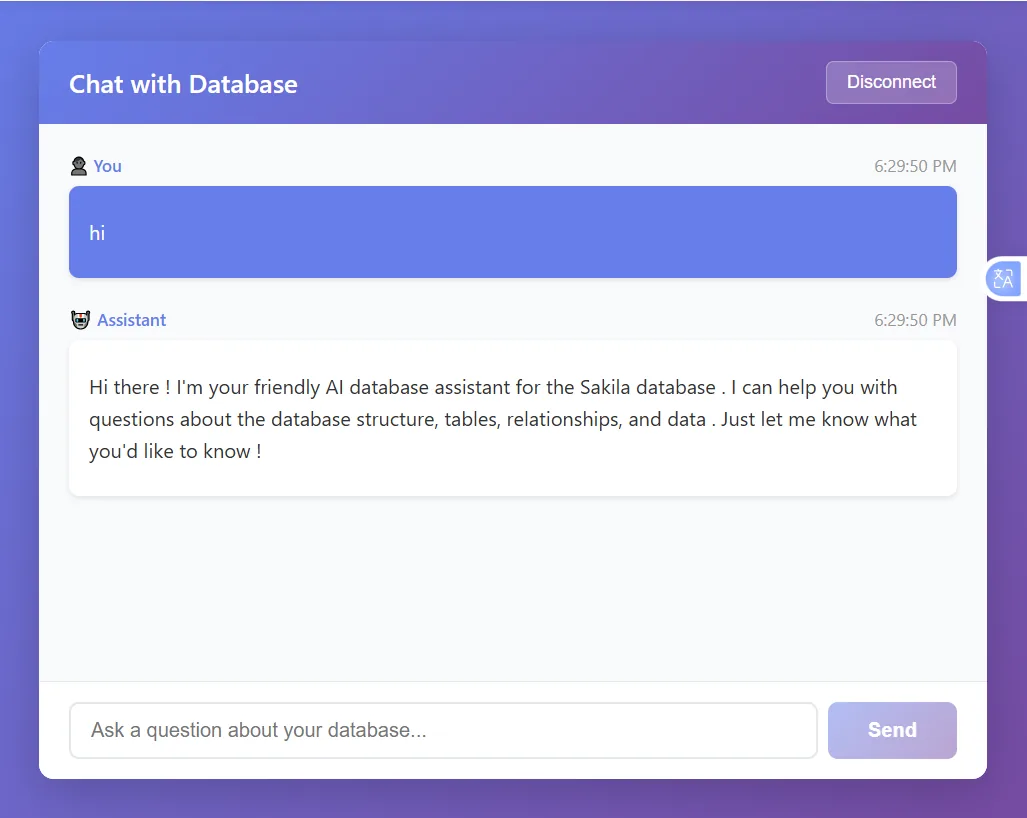1027x818 pixels.
Task: Click the timestamp on the You message
Action: [x=915, y=166]
